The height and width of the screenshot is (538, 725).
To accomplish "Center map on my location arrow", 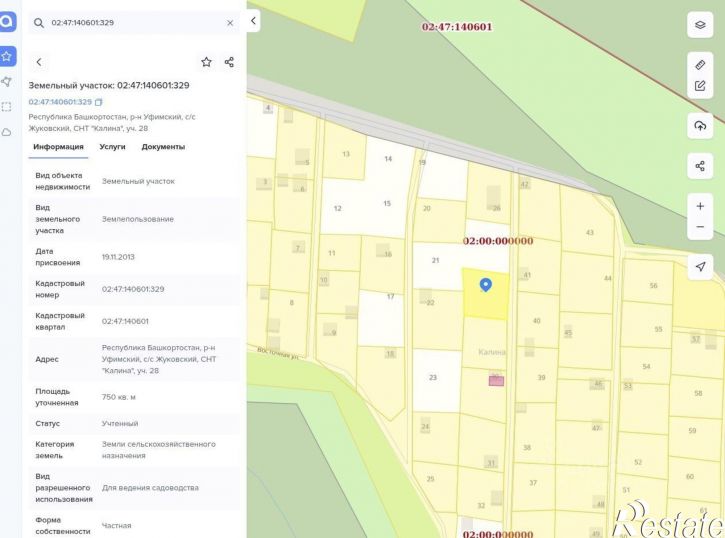I will pos(700,267).
